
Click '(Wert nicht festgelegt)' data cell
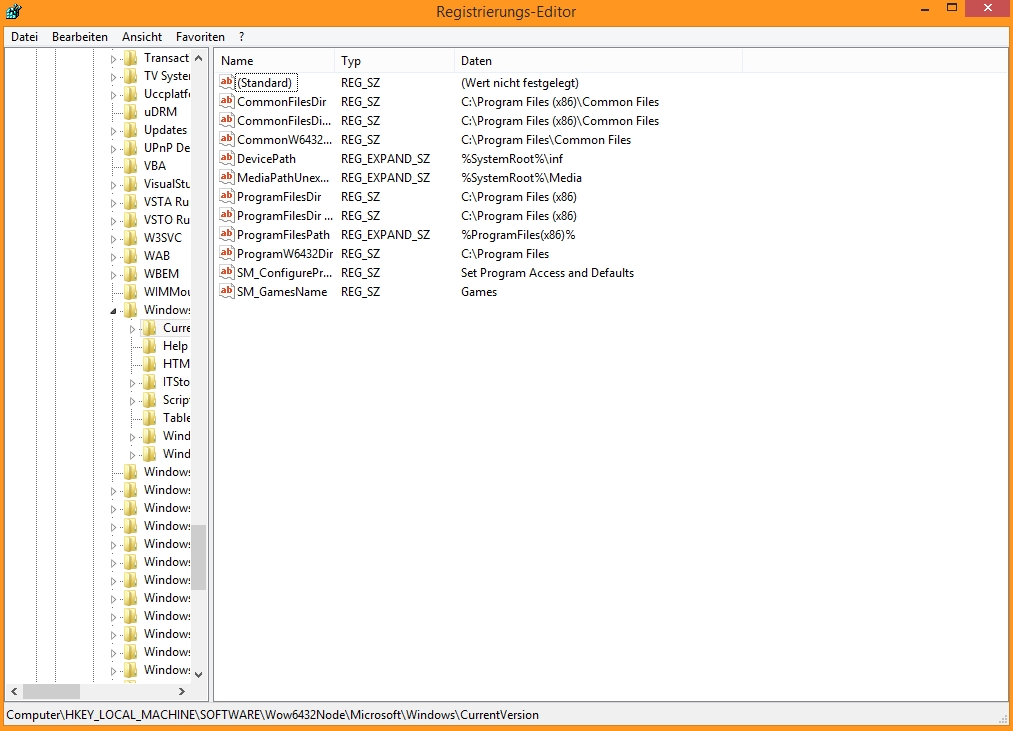(519, 83)
